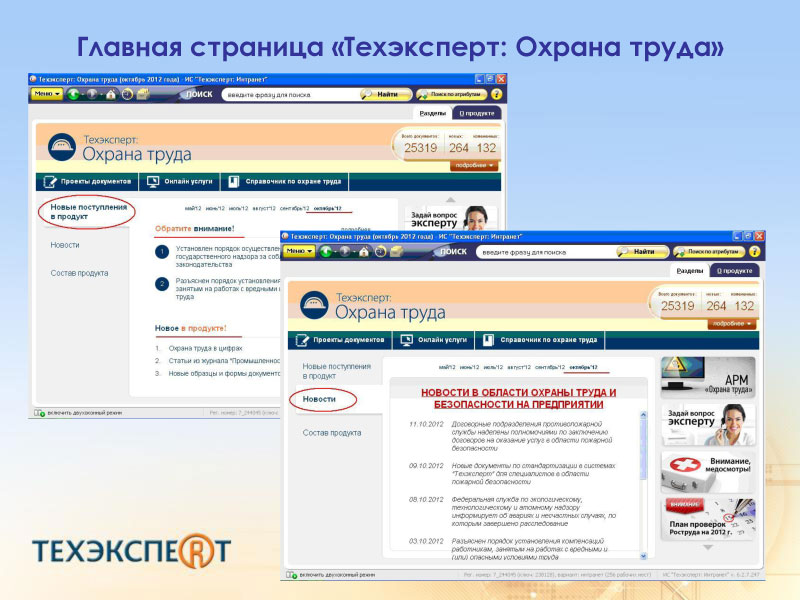The height and width of the screenshot is (600, 800).
Task: Open План проверок Роструда на 2012 banner
Action: tap(710, 518)
